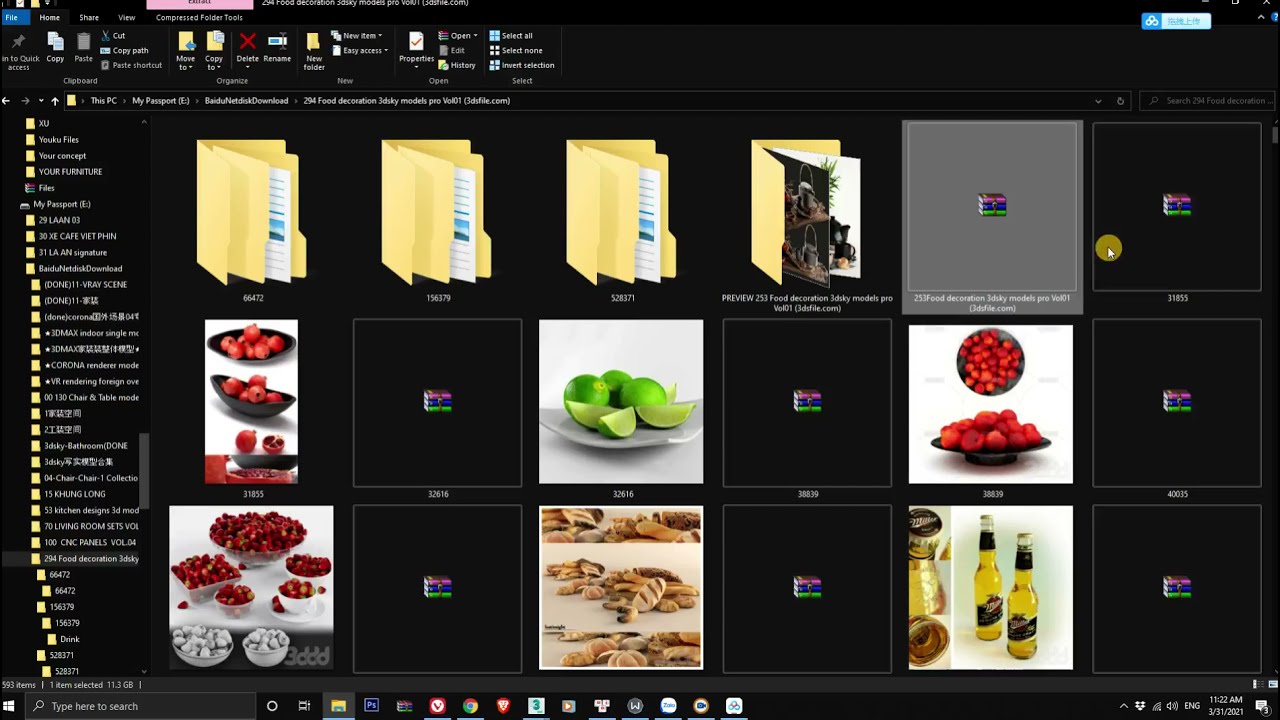Select 15 KHUNG LONG in navigation tree
The width and height of the screenshot is (1280, 720).
pyautogui.click(x=74, y=494)
